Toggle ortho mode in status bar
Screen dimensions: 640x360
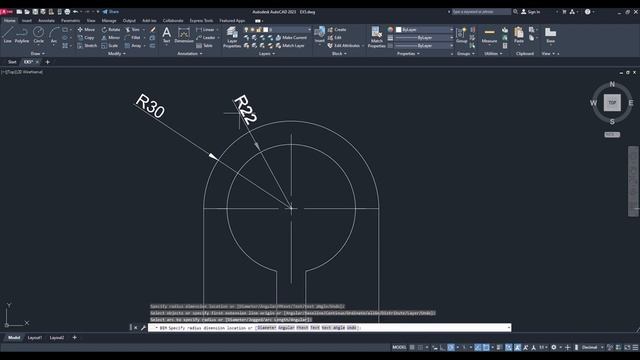(443, 347)
